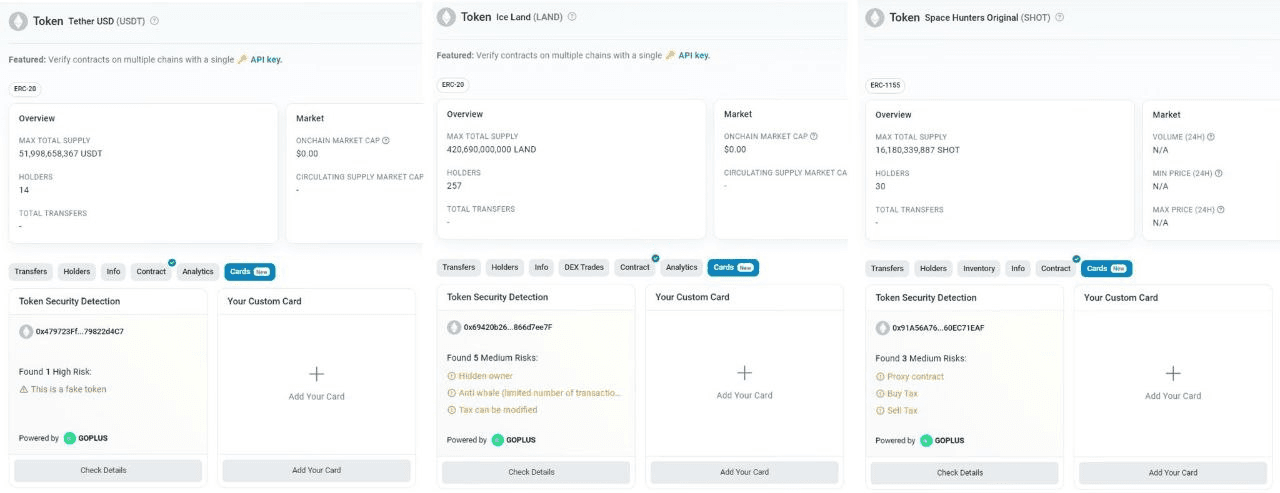Click the Ethereum icon beside 0x69420b26 address
The height and width of the screenshot is (493, 1280).
[x=454, y=327]
